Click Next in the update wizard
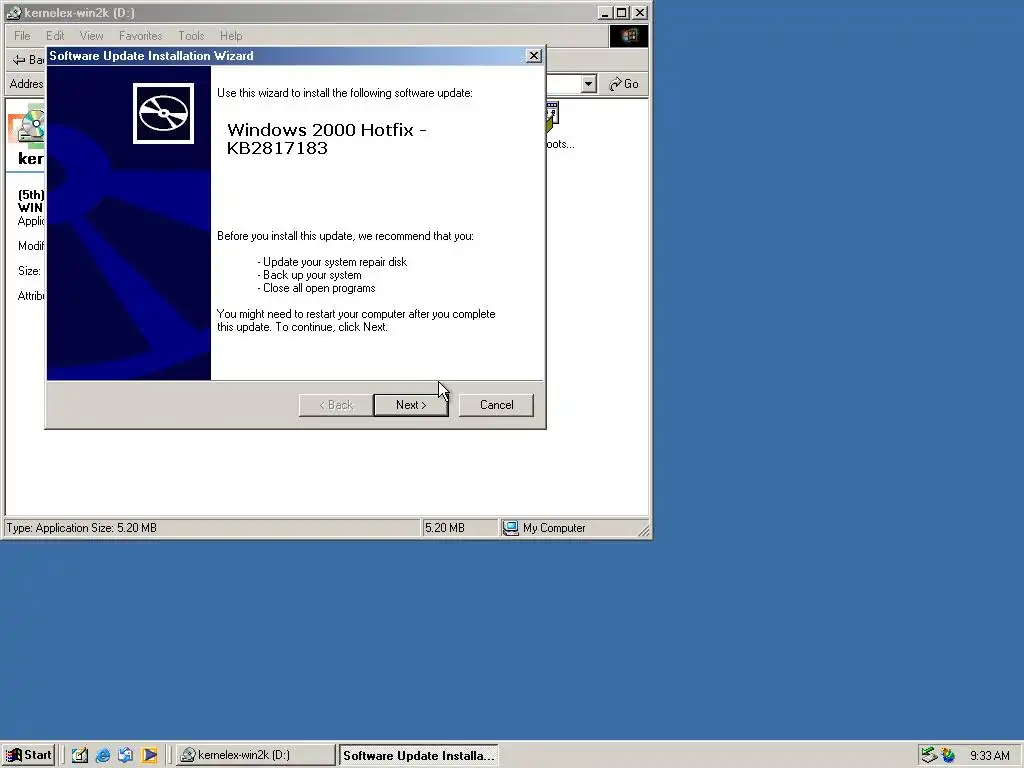 (411, 405)
